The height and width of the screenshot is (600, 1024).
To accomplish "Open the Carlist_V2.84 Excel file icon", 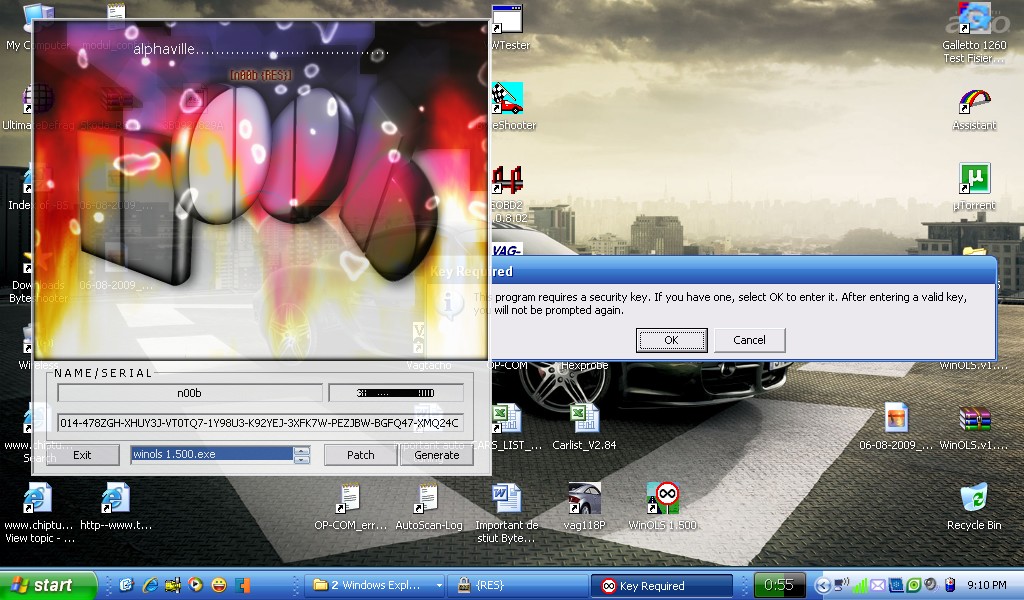I will pyautogui.click(x=583, y=418).
